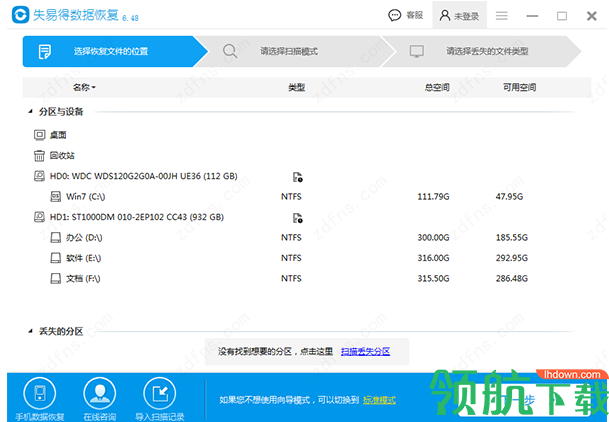
Task: Maximize the application window
Action: point(562,16)
